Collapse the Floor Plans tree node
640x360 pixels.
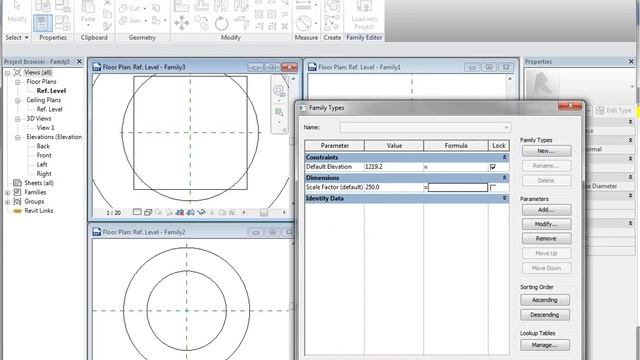coord(18,82)
